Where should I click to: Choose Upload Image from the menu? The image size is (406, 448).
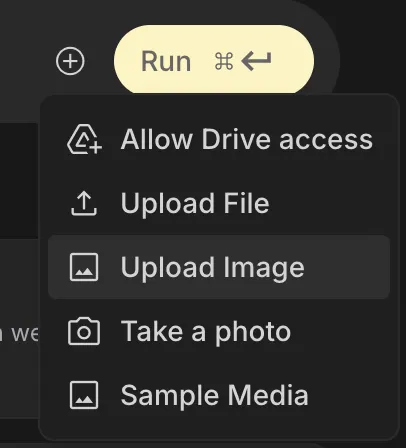[x=219, y=267]
